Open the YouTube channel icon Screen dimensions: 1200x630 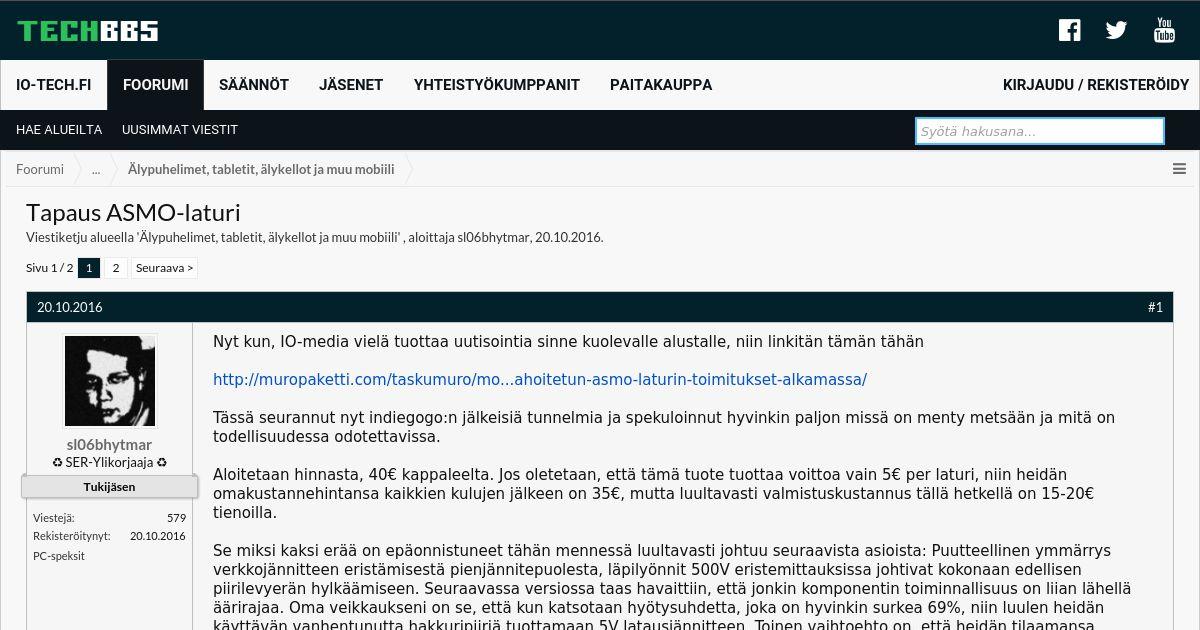click(x=1164, y=30)
